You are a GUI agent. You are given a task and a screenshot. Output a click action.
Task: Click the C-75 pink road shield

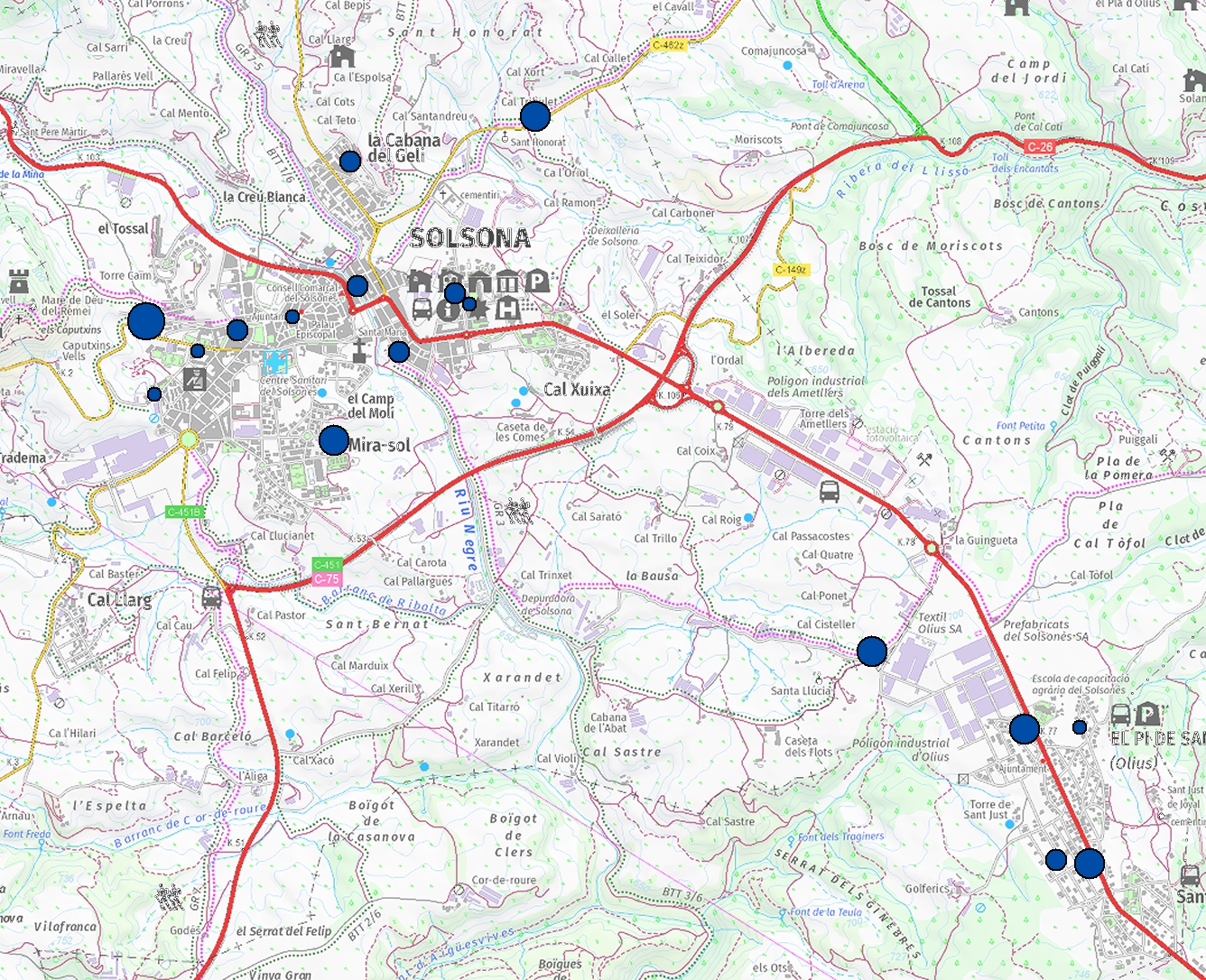[326, 579]
